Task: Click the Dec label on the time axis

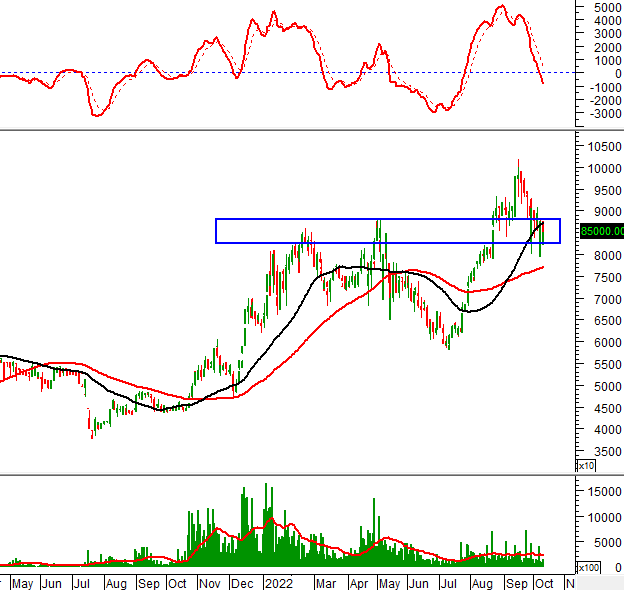Action: (x=242, y=584)
